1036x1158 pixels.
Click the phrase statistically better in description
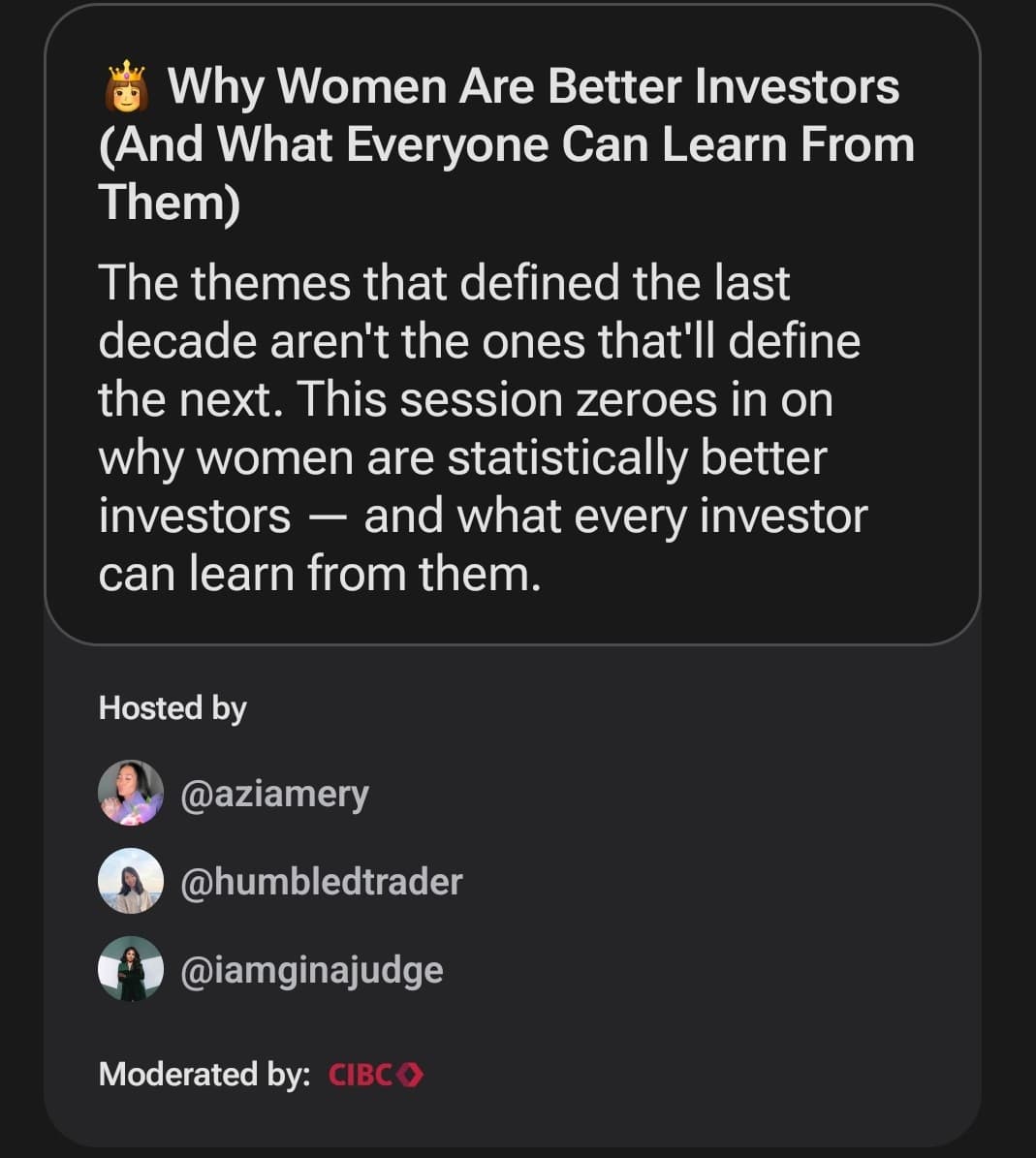click(638, 458)
